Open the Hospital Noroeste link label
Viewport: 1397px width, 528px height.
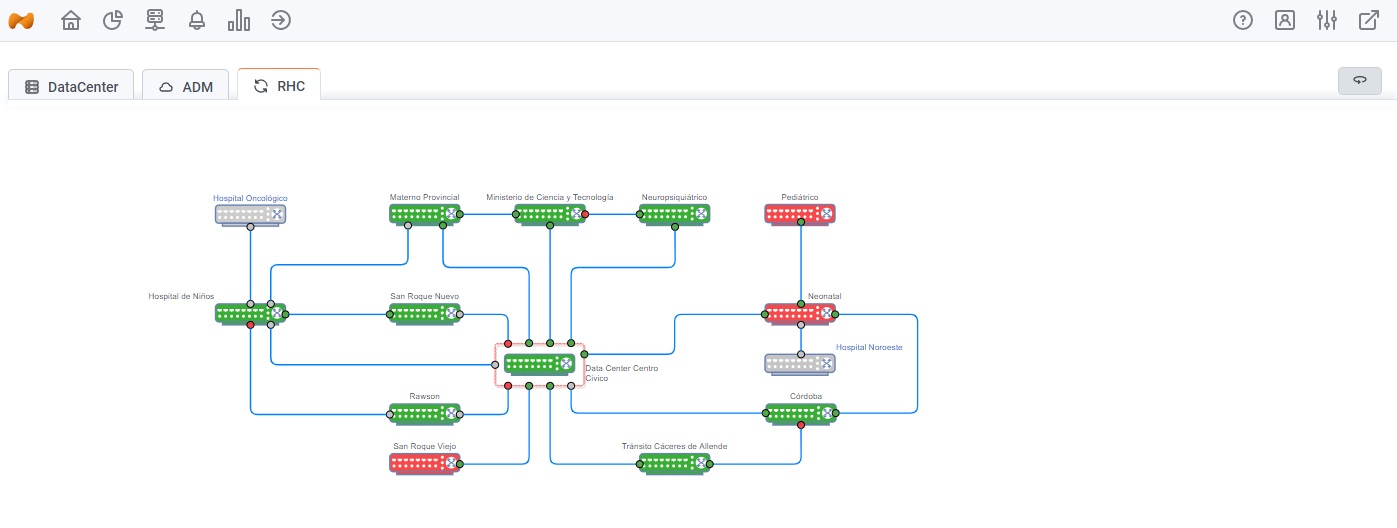869,347
